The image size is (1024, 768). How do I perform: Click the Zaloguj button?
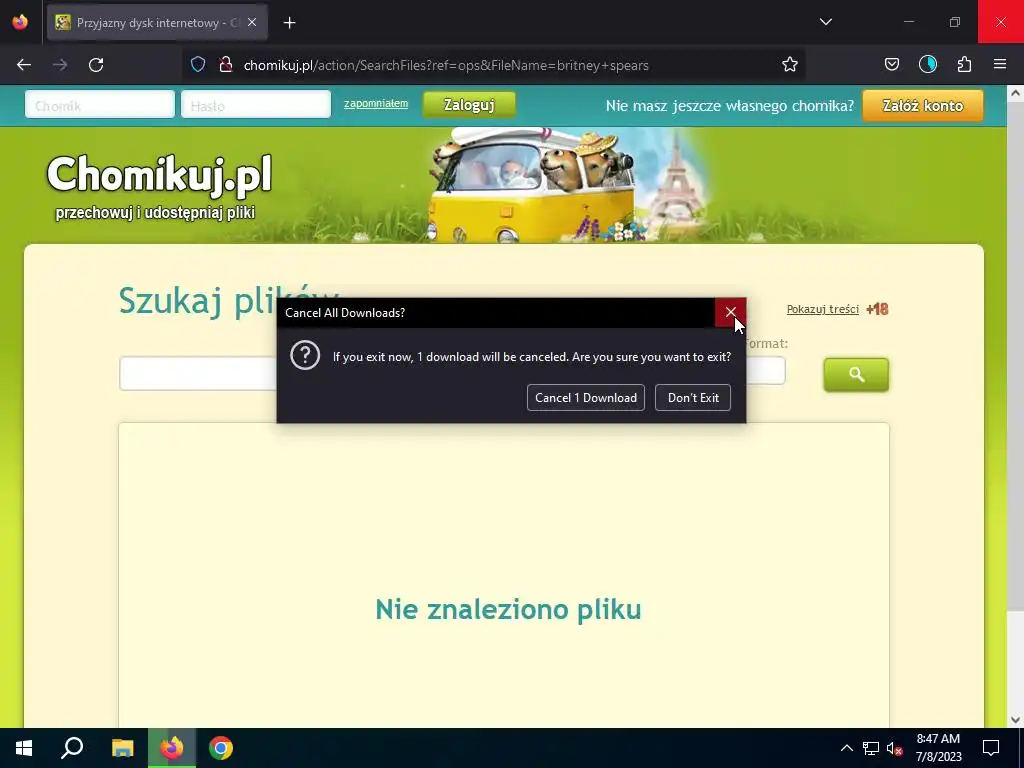click(469, 105)
